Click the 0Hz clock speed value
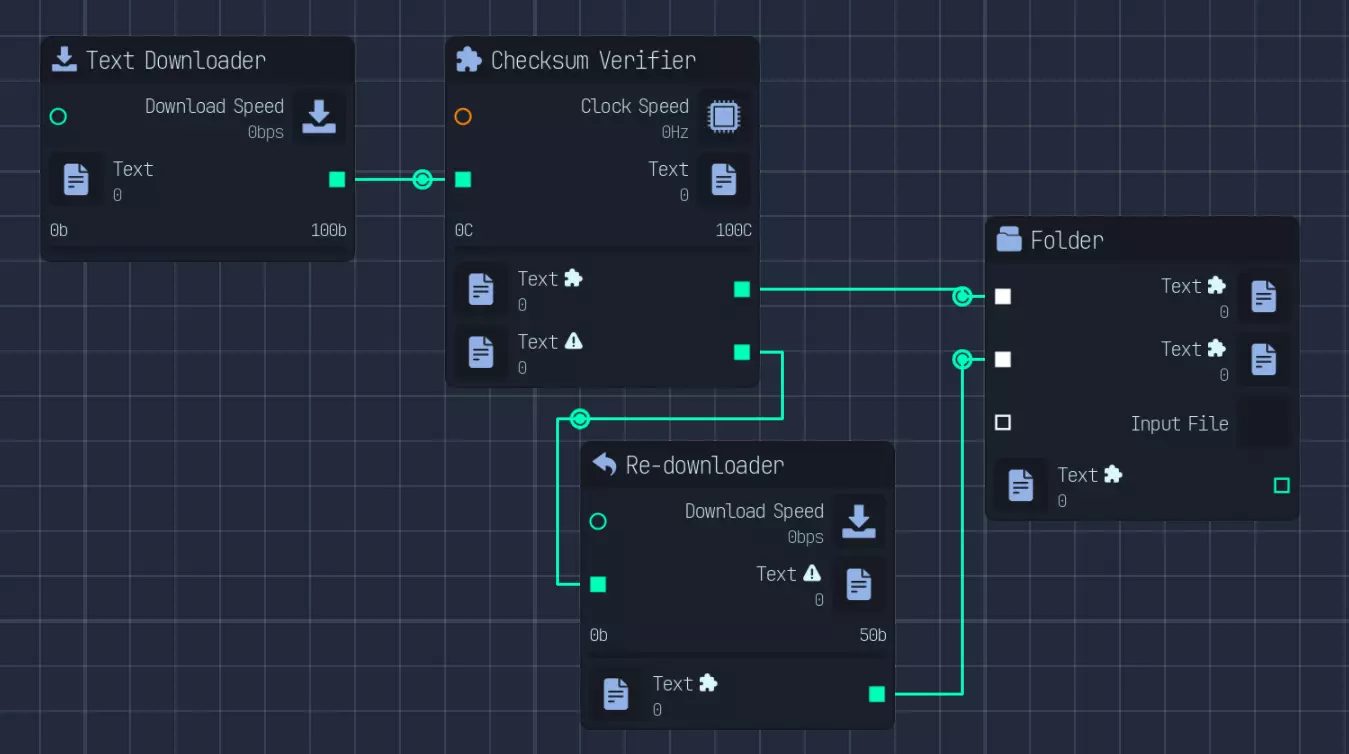Viewport: 1349px width, 754px height. [x=675, y=132]
